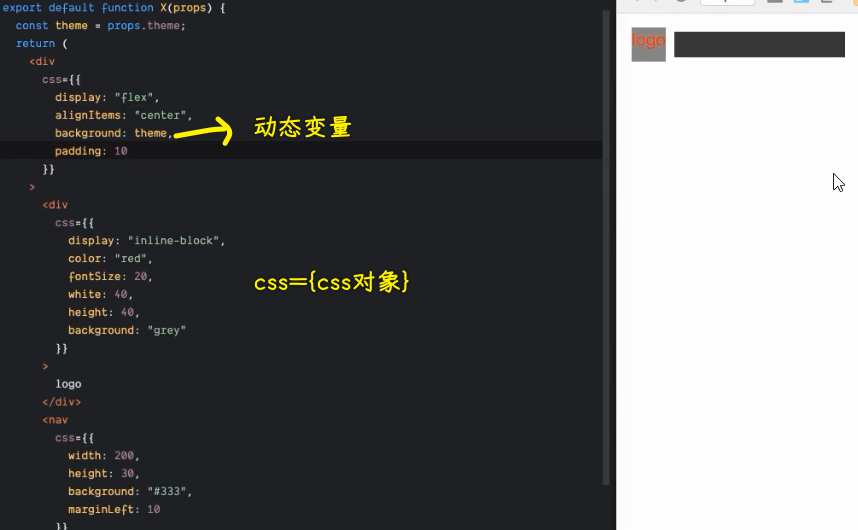Click the css={css对象} annotation text
858x530 pixels.
pyautogui.click(x=332, y=283)
